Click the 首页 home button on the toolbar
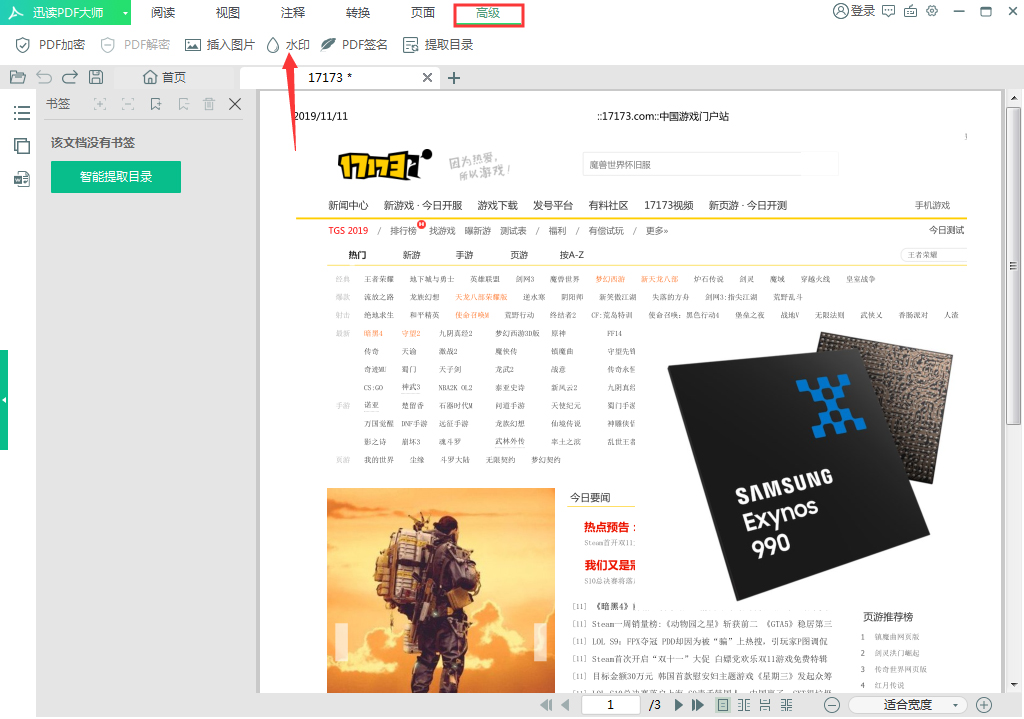 (x=165, y=76)
